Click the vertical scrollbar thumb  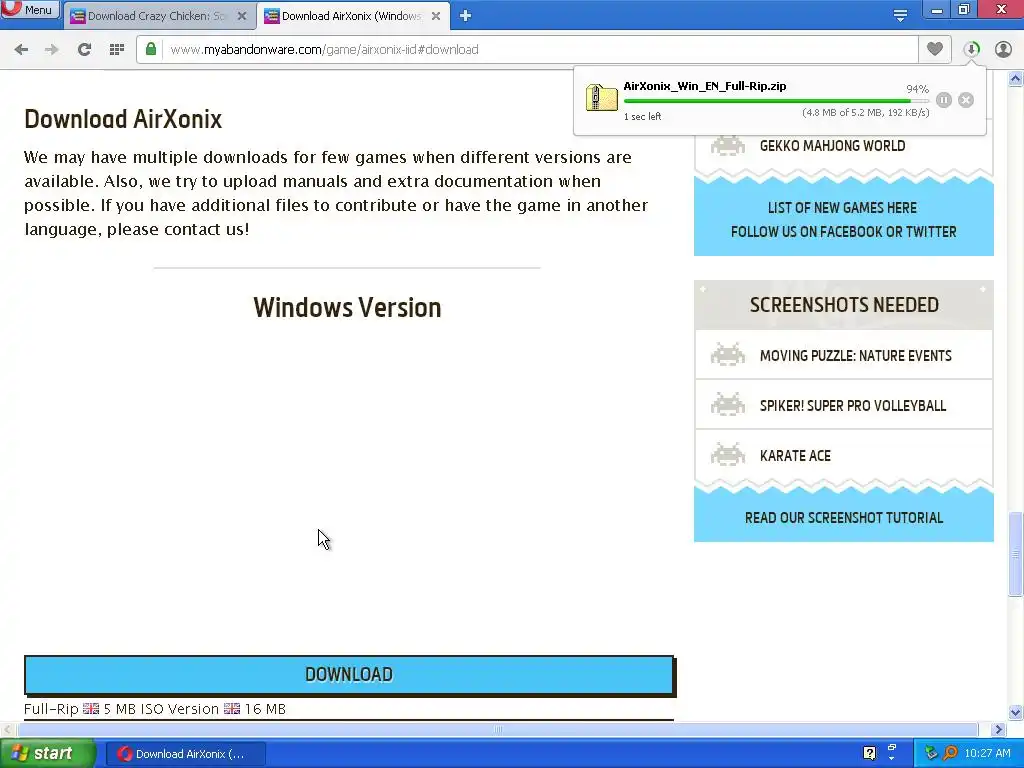tap(1016, 554)
